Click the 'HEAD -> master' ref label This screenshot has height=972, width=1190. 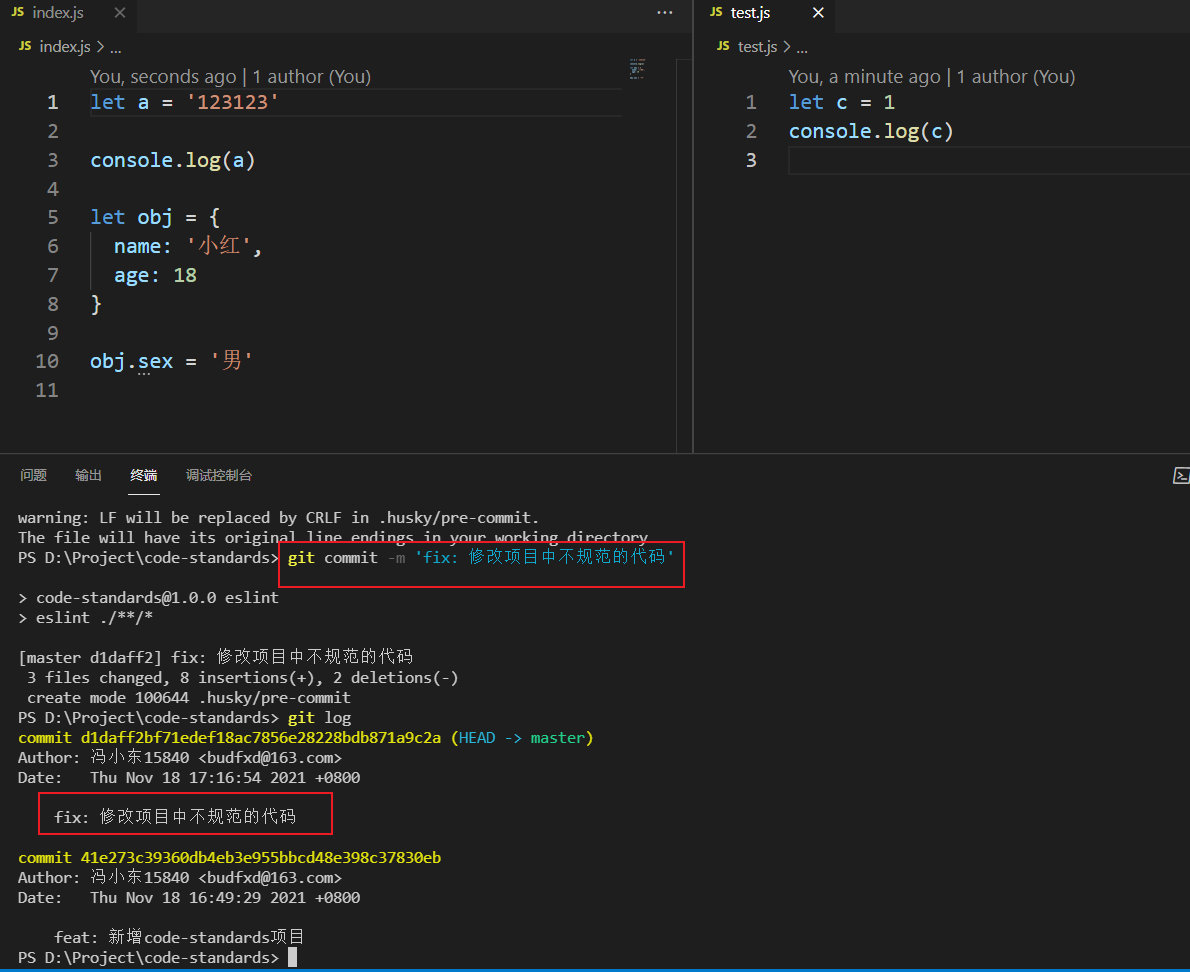pyautogui.click(x=521, y=738)
